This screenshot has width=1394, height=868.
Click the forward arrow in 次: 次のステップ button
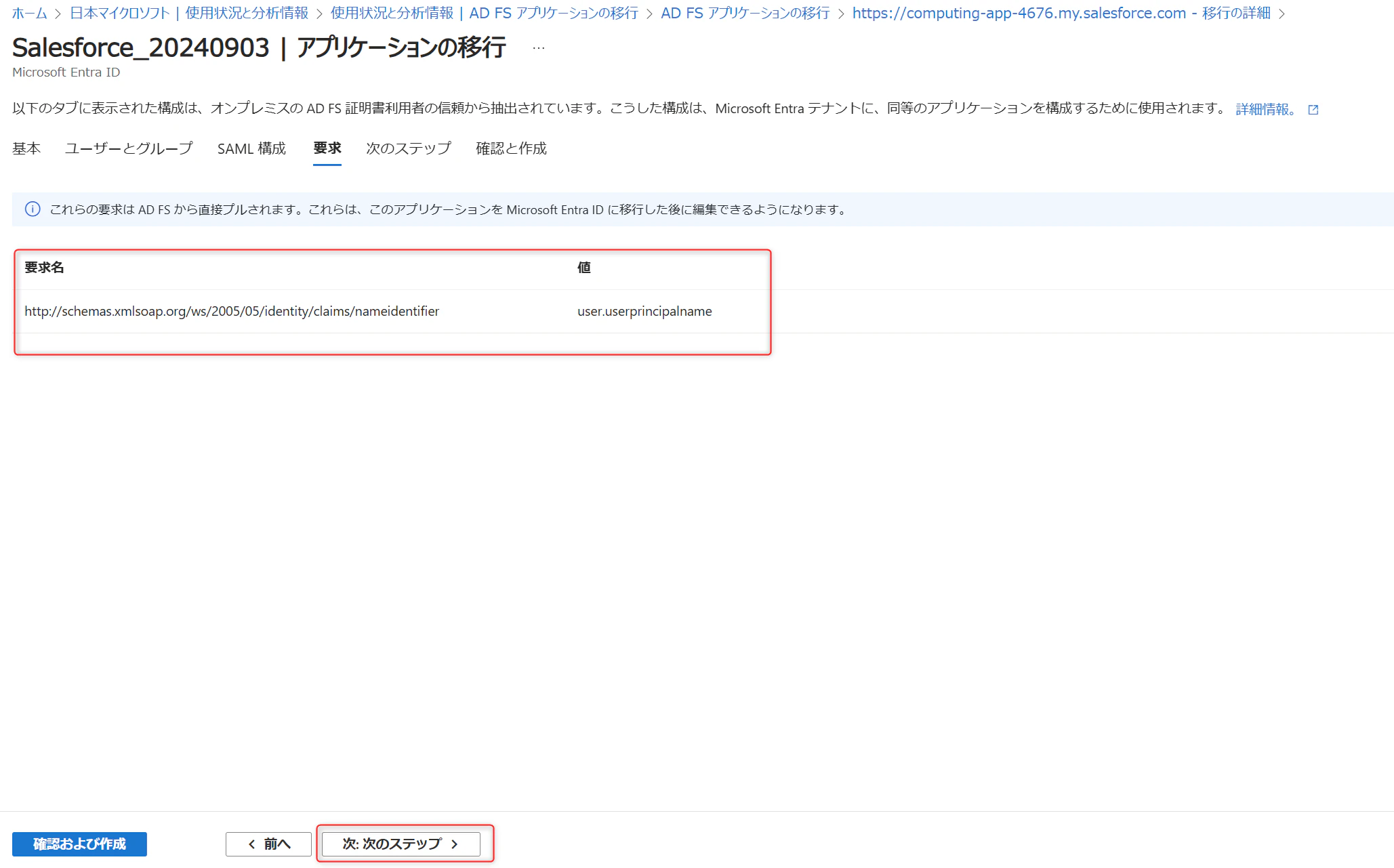454,844
